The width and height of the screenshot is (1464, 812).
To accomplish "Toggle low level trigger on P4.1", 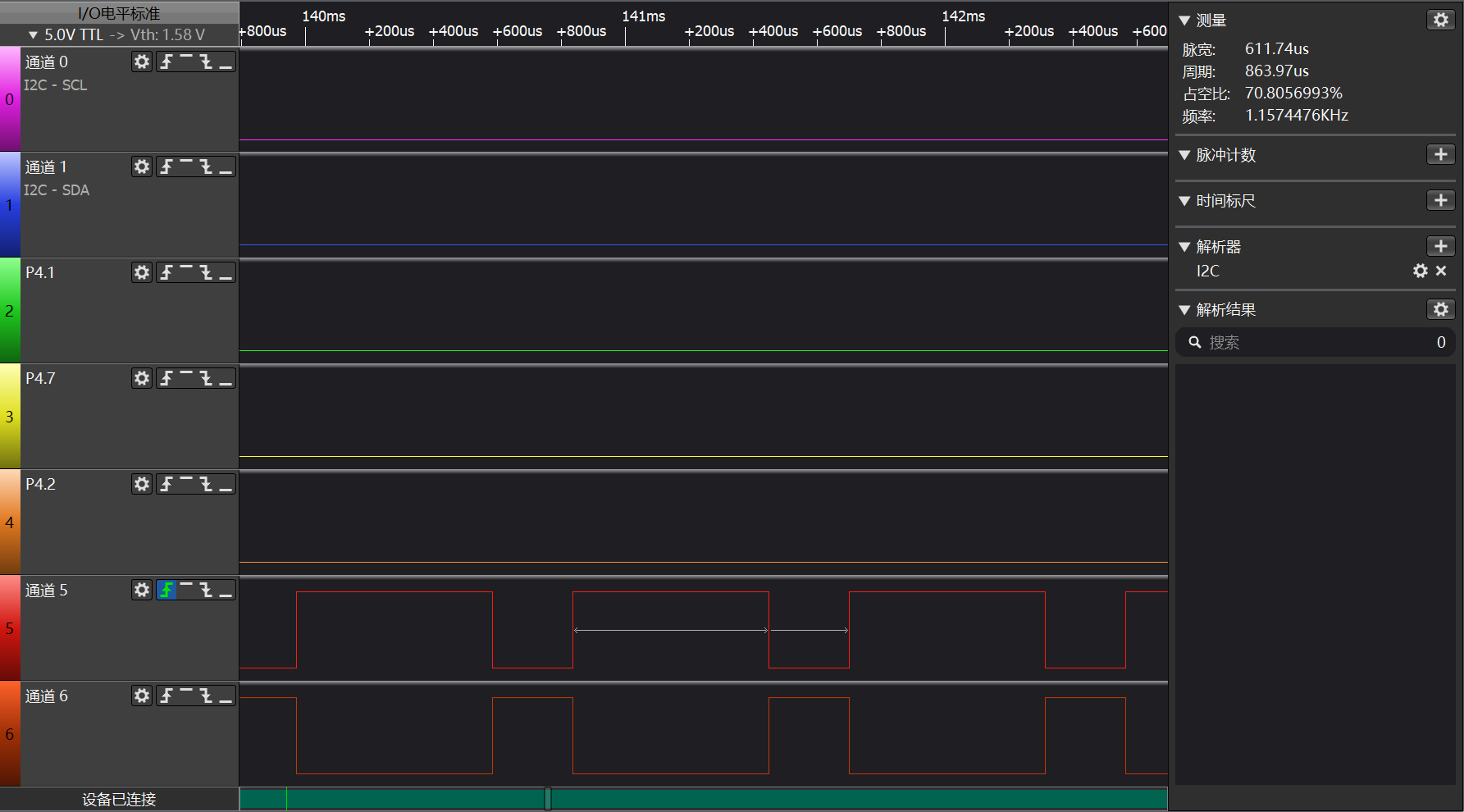I will point(226,272).
